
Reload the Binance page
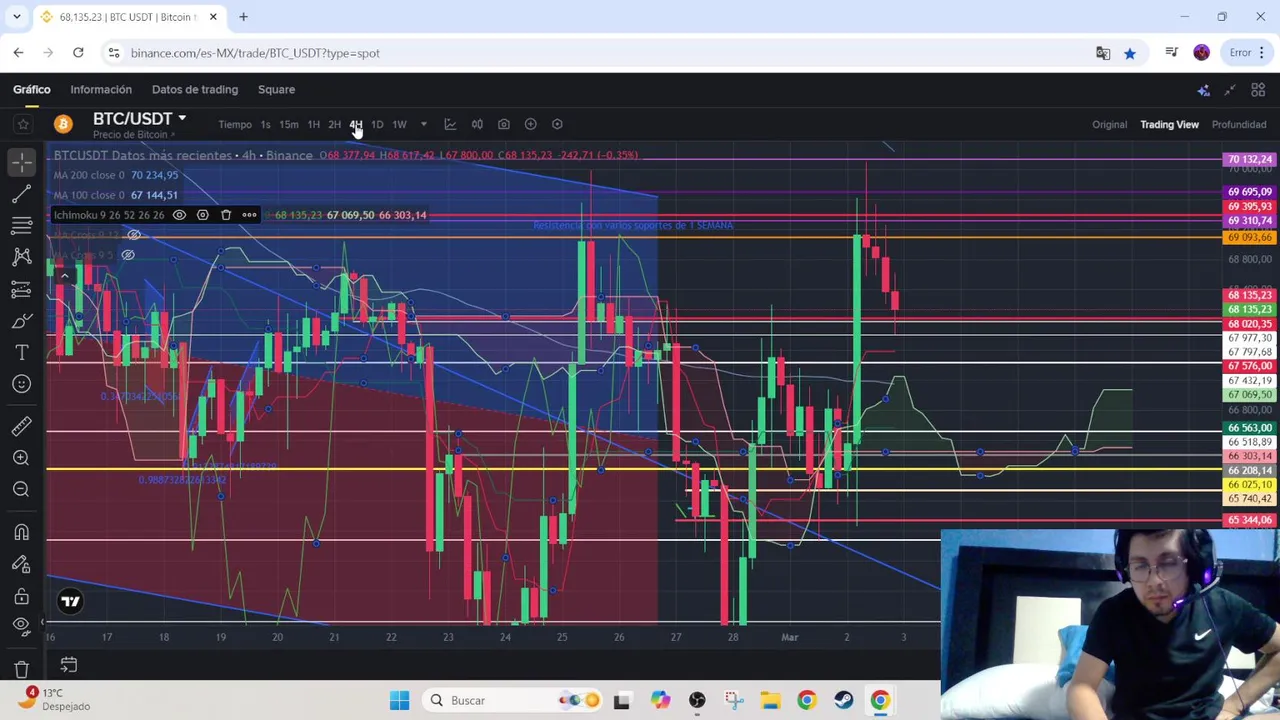(x=78, y=53)
